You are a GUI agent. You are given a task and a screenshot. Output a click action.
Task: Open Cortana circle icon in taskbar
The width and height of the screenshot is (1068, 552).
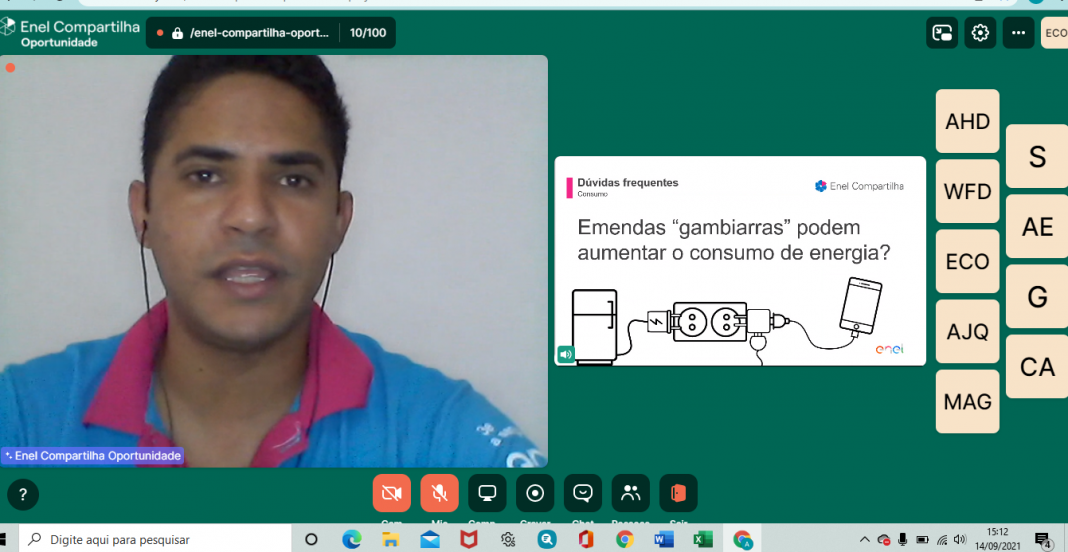[311, 540]
